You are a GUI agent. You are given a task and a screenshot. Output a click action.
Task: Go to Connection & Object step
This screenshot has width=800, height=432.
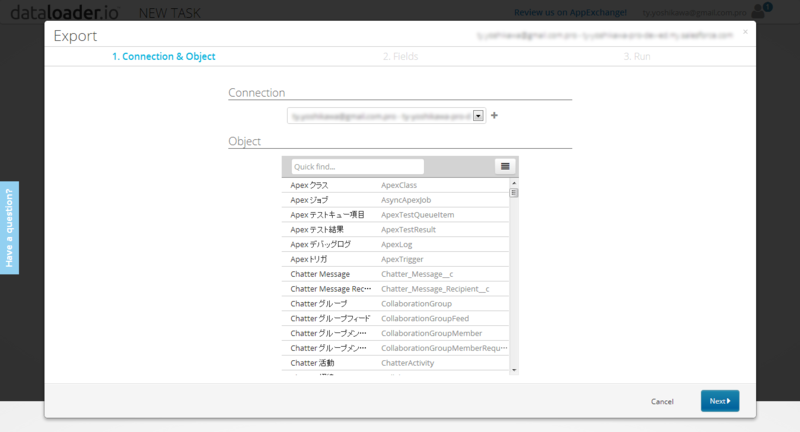(x=164, y=56)
